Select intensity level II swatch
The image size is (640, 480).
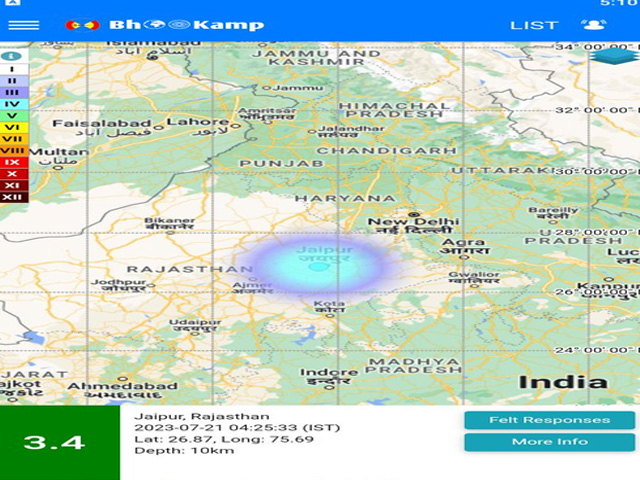pyautogui.click(x=14, y=81)
